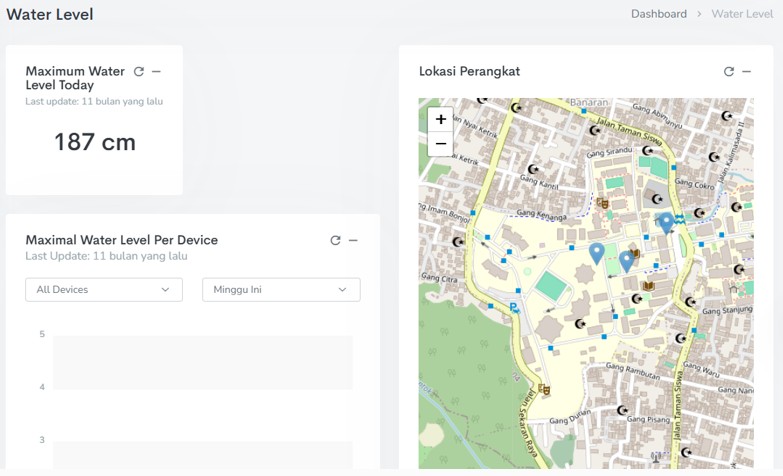Go to Dashboard via breadcrumb
Viewport: 783px width, 476px height.
pos(658,14)
